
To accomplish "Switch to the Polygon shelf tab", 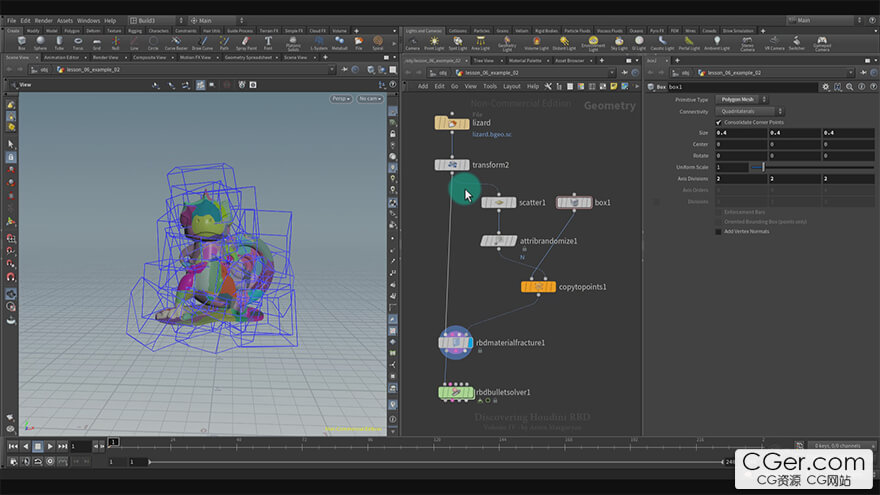I will pyautogui.click(x=71, y=31).
